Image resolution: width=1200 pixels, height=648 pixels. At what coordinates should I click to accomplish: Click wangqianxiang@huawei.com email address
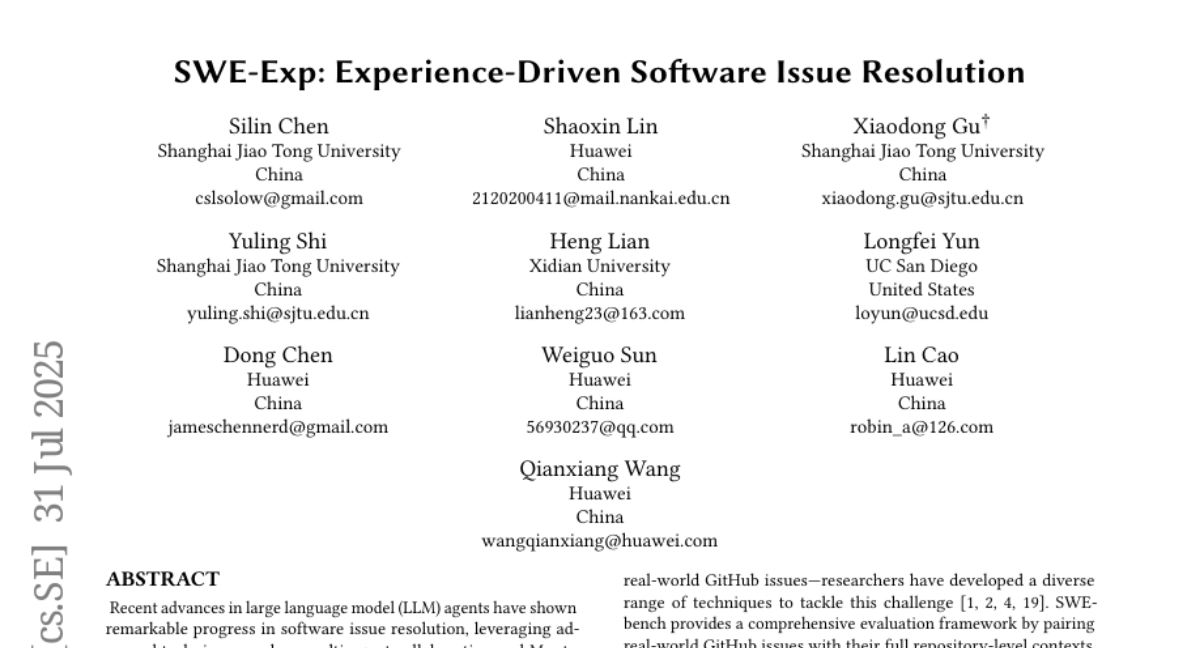[600, 541]
